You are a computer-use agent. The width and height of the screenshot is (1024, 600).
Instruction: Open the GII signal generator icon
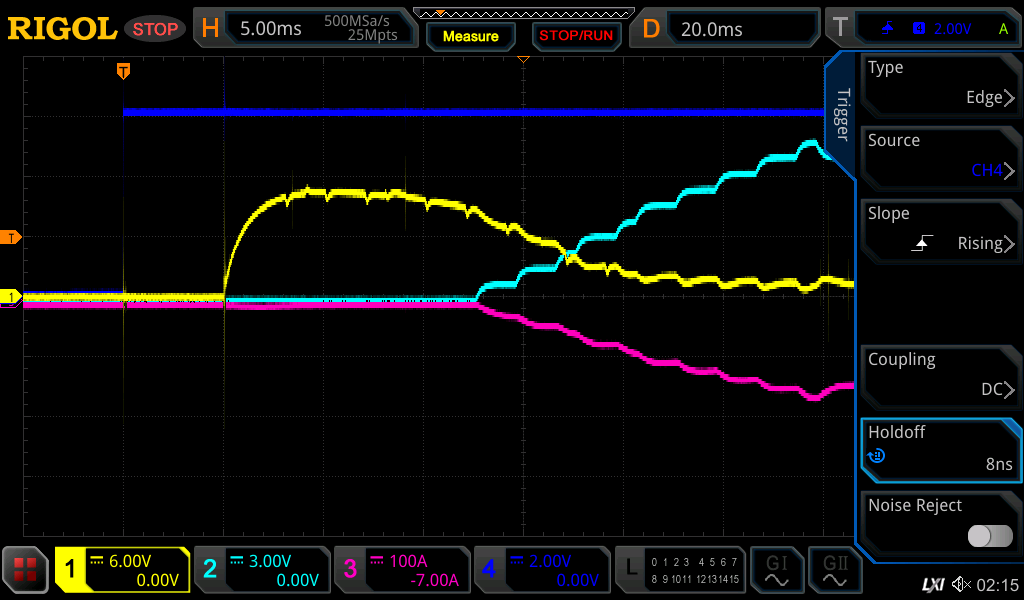(835, 571)
